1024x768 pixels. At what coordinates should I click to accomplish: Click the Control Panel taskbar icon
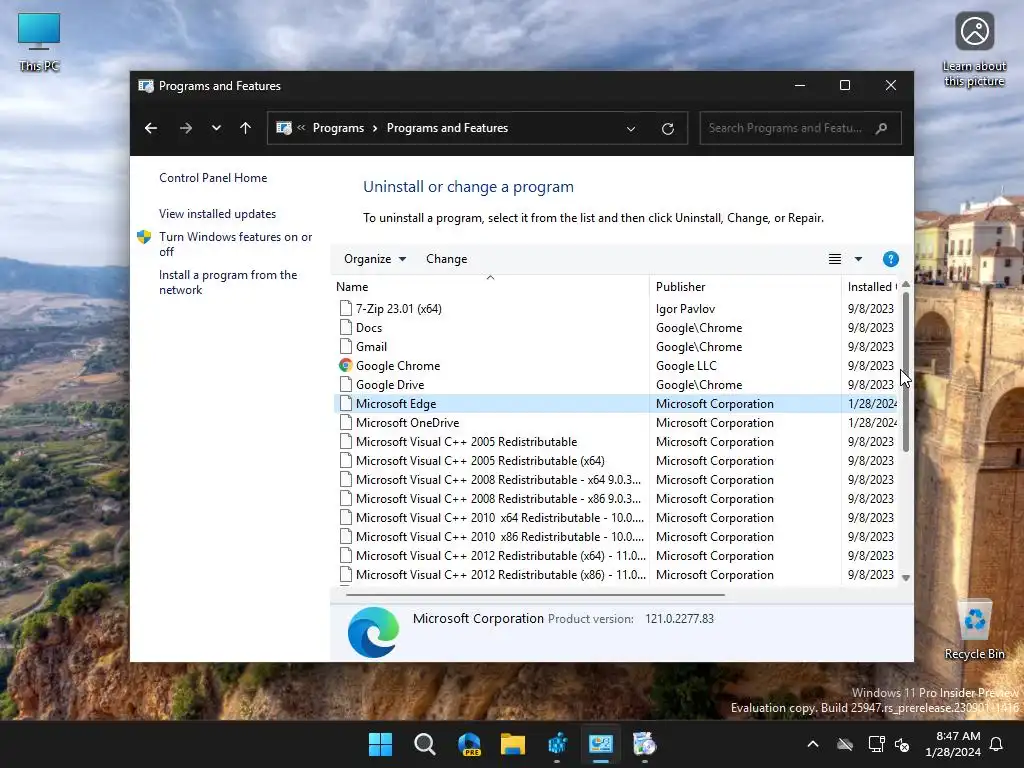click(x=601, y=744)
